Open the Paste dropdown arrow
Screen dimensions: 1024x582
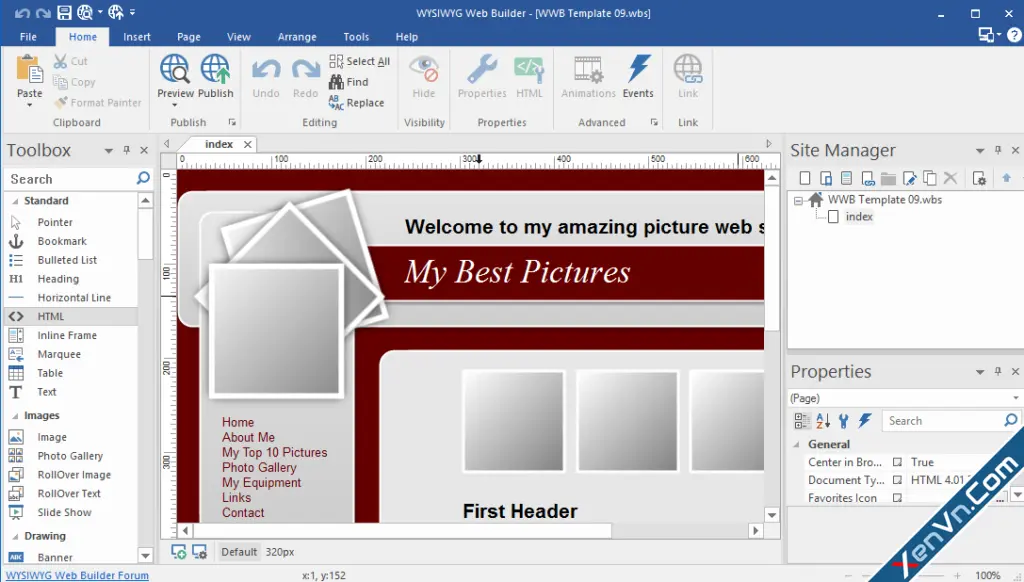[29, 105]
